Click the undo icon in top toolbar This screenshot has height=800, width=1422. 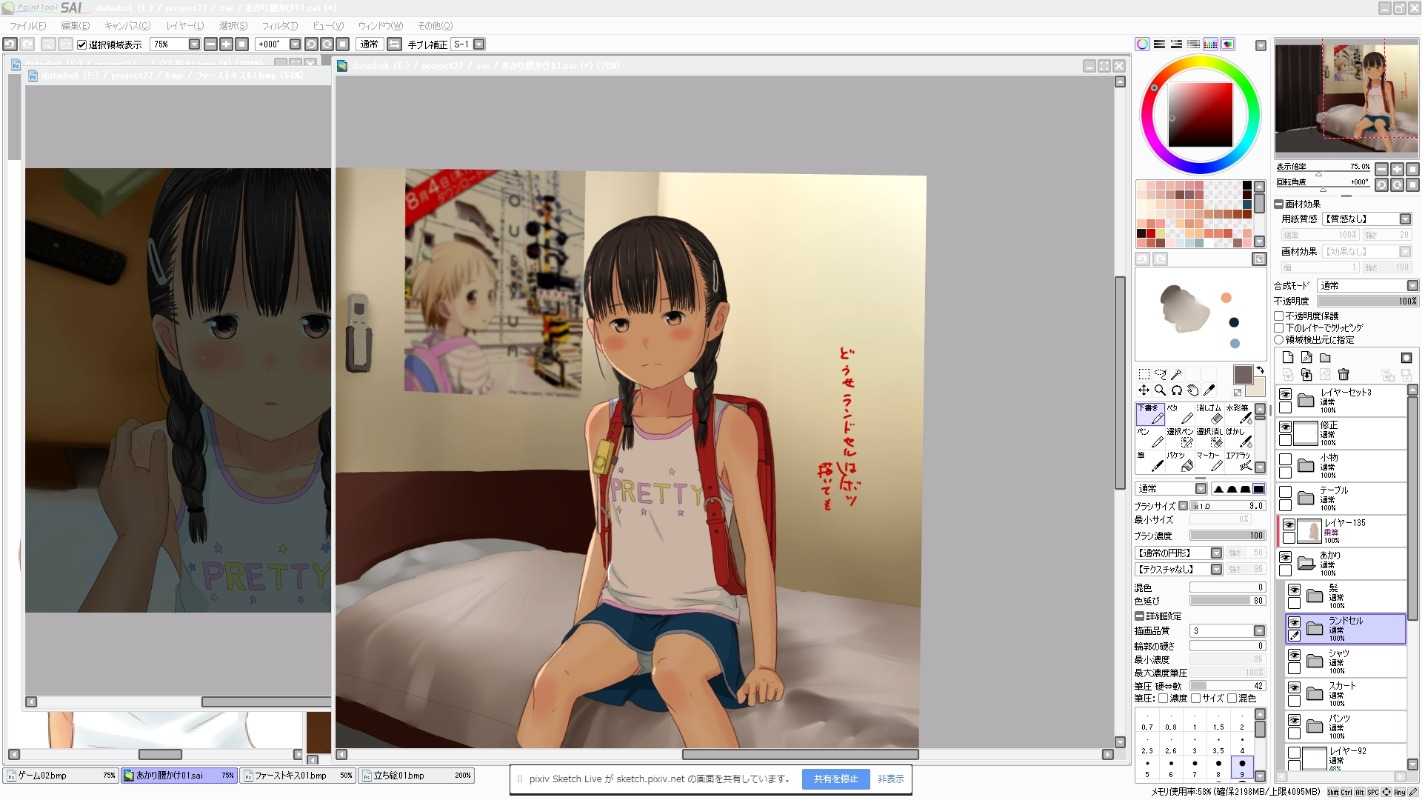(x=9, y=44)
